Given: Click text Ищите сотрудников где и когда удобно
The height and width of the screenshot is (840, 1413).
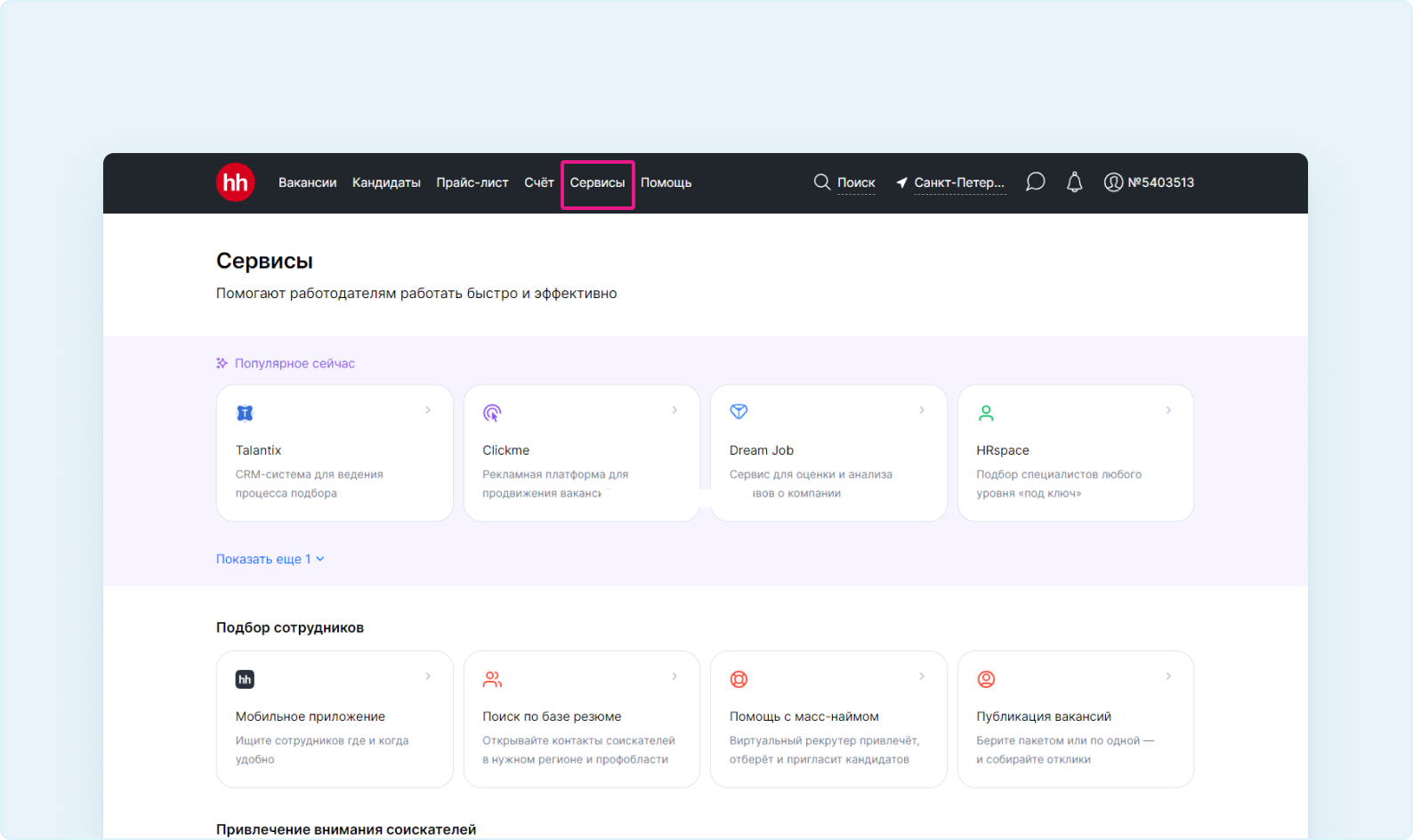Looking at the screenshot, I should click(x=322, y=750).
